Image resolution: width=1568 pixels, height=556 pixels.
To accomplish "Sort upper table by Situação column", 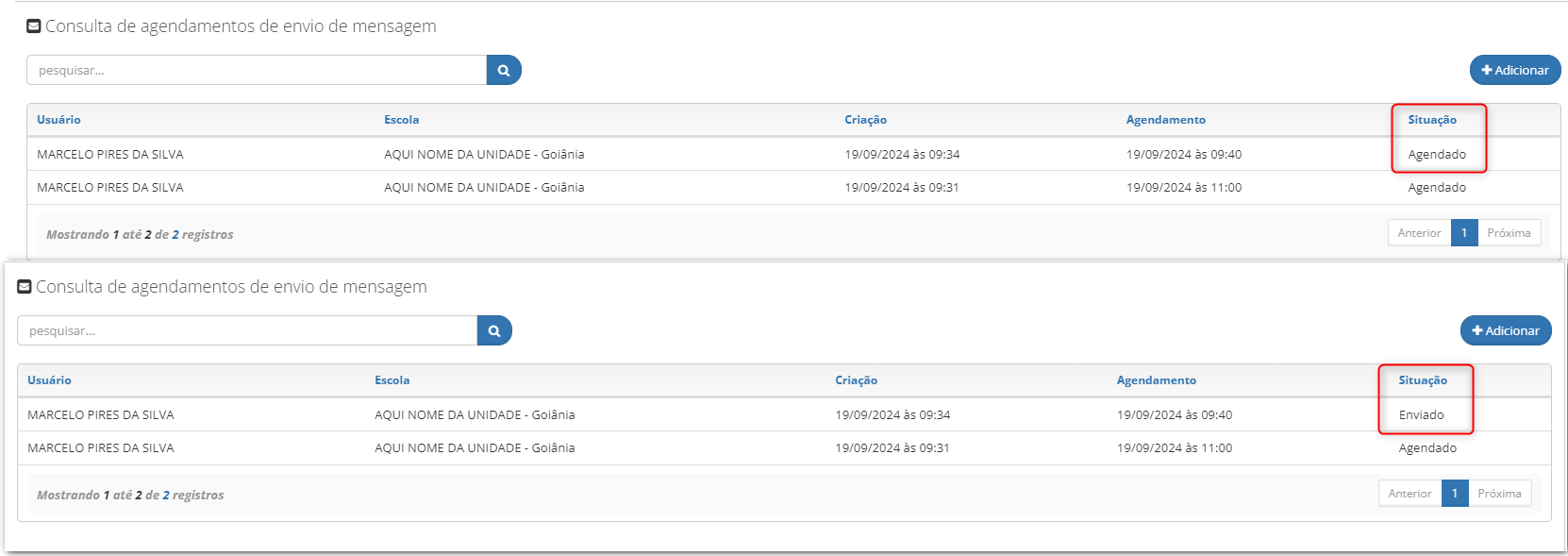I will click(x=1432, y=120).
